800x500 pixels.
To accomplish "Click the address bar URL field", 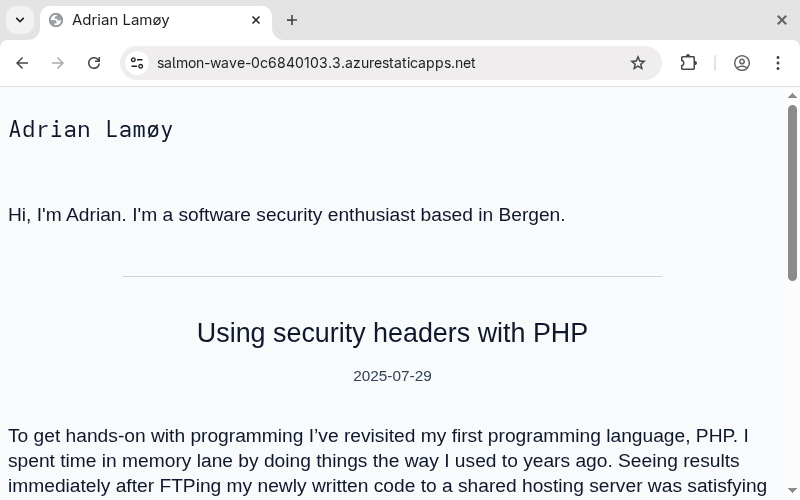I will 380,63.
